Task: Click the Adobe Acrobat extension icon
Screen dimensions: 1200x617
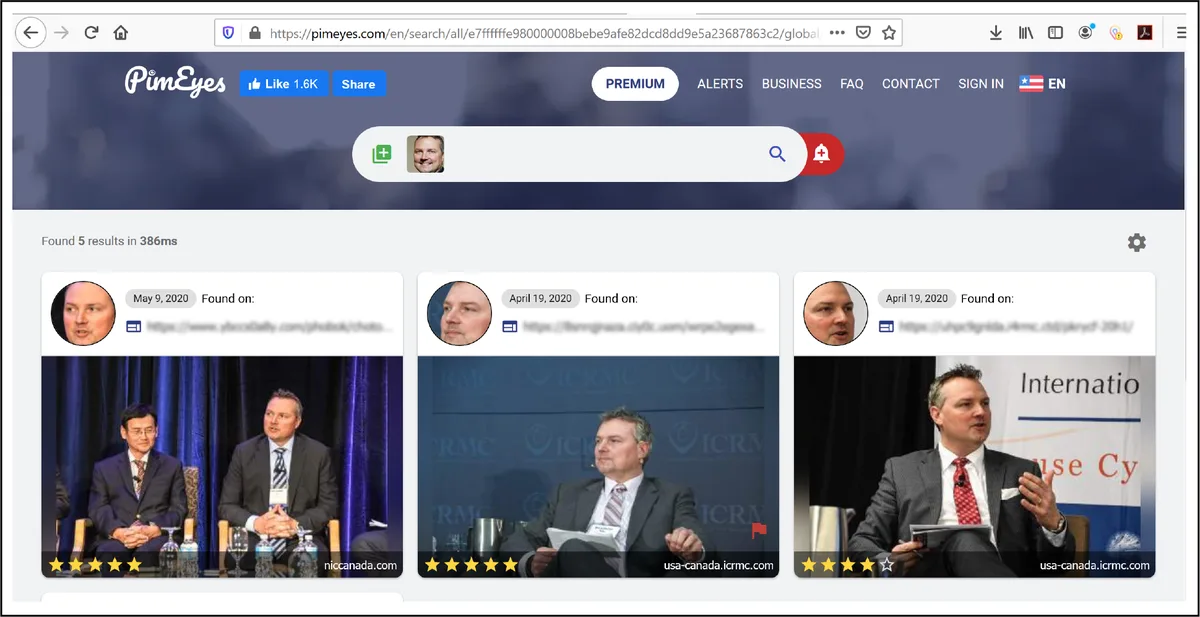Action: 1145,33
